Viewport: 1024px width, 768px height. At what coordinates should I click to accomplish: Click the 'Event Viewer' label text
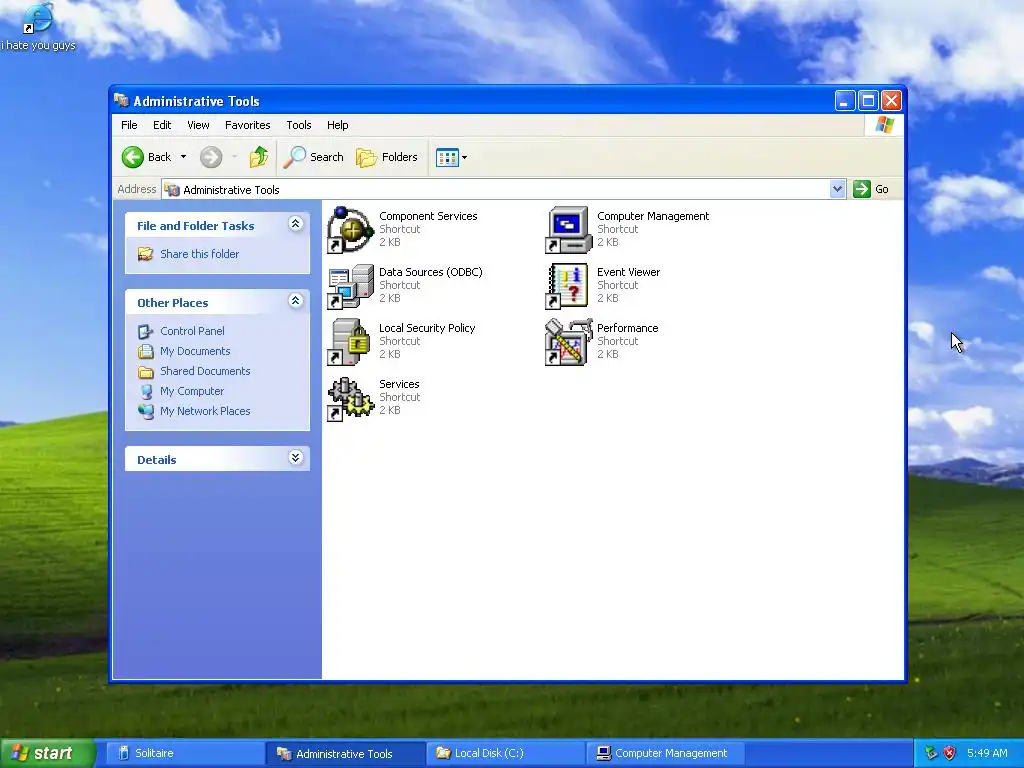[x=628, y=272]
